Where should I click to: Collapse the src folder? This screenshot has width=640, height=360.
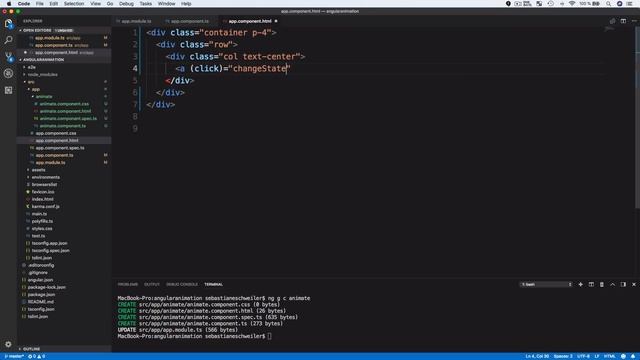(31, 82)
